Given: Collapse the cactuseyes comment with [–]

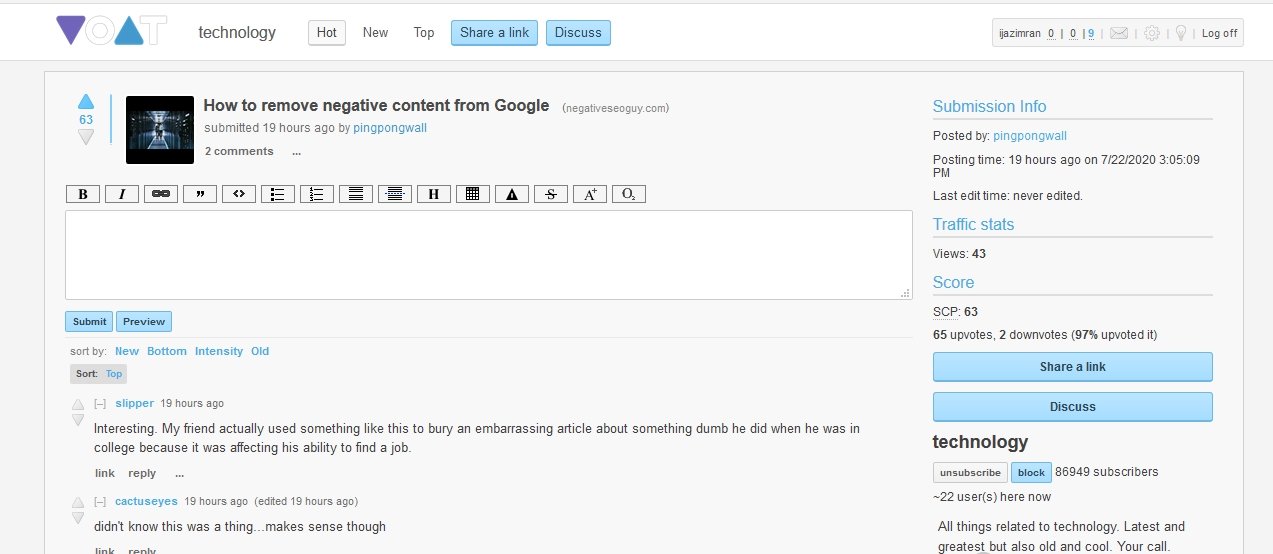Looking at the screenshot, I should pos(100,502).
